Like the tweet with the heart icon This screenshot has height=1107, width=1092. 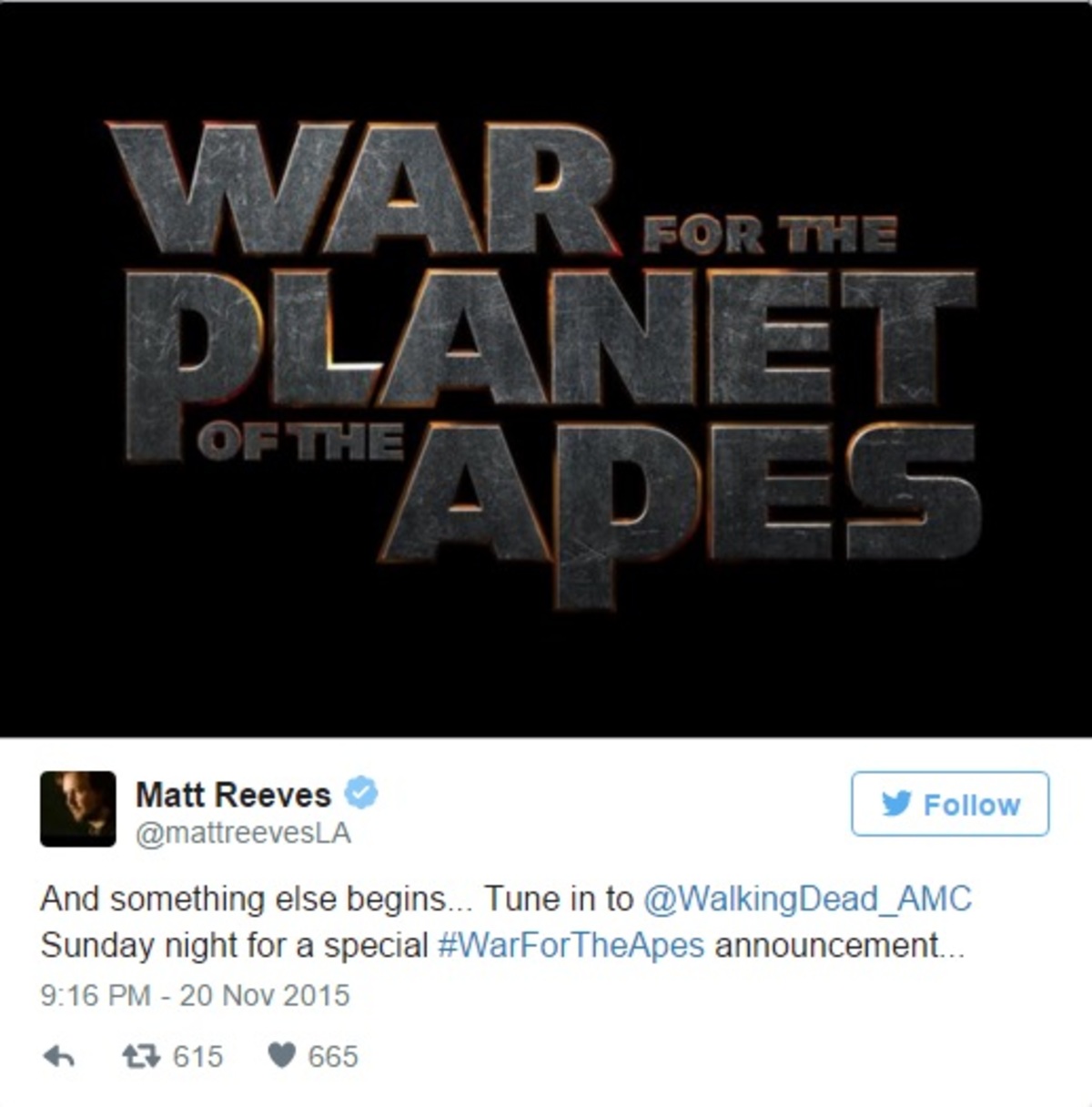coord(282,1056)
